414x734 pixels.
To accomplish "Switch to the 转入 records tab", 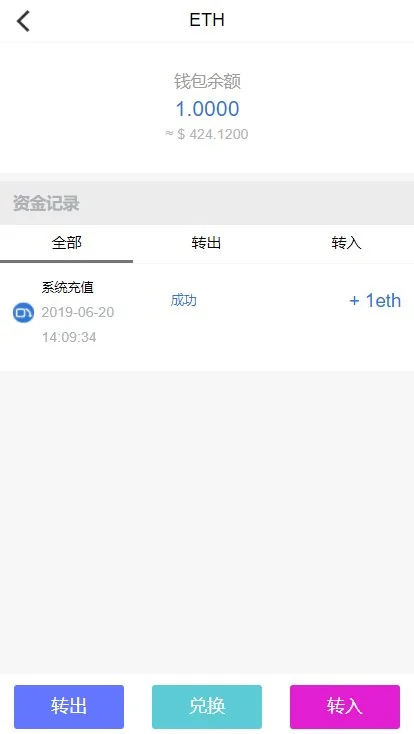I will tap(346, 243).
